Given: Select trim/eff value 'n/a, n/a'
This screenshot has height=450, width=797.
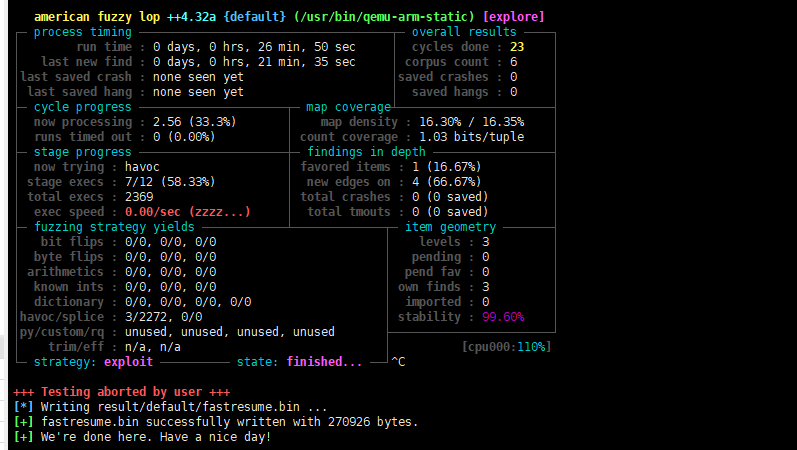Looking at the screenshot, I should (x=152, y=347).
